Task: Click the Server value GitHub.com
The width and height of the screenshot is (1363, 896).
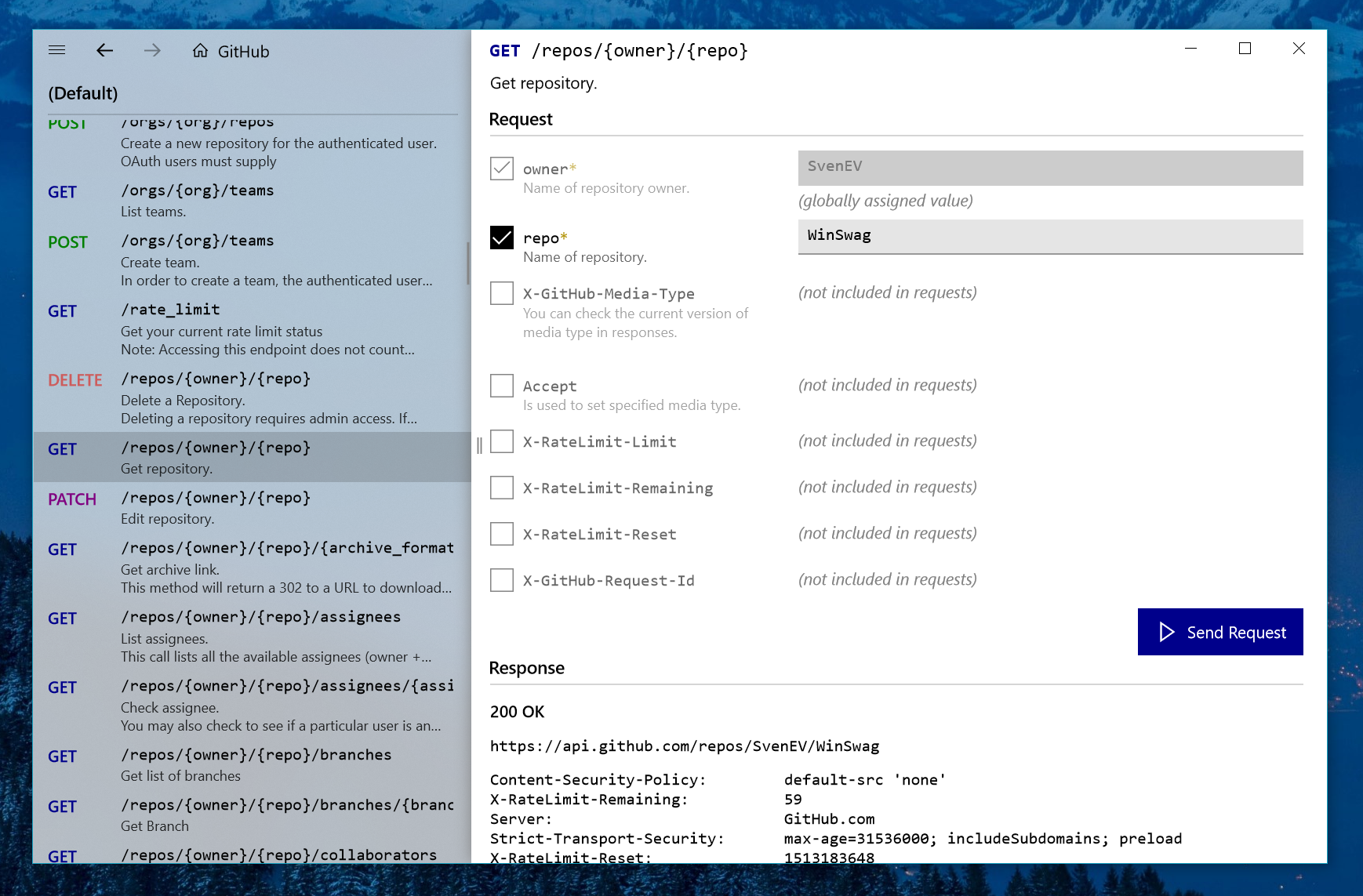Action: click(829, 819)
